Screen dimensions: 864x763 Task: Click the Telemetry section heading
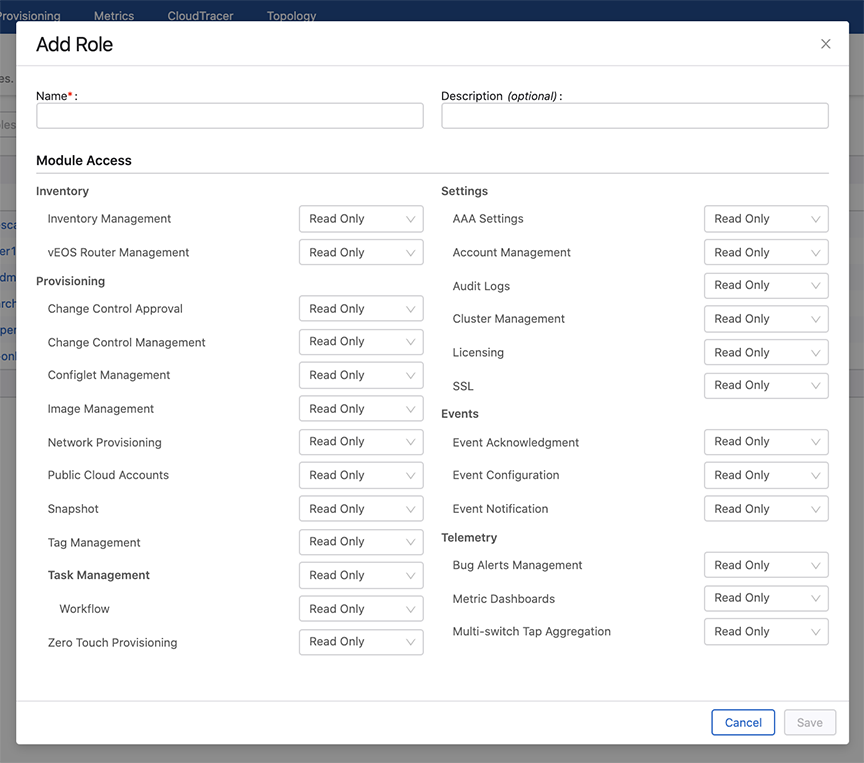(469, 537)
